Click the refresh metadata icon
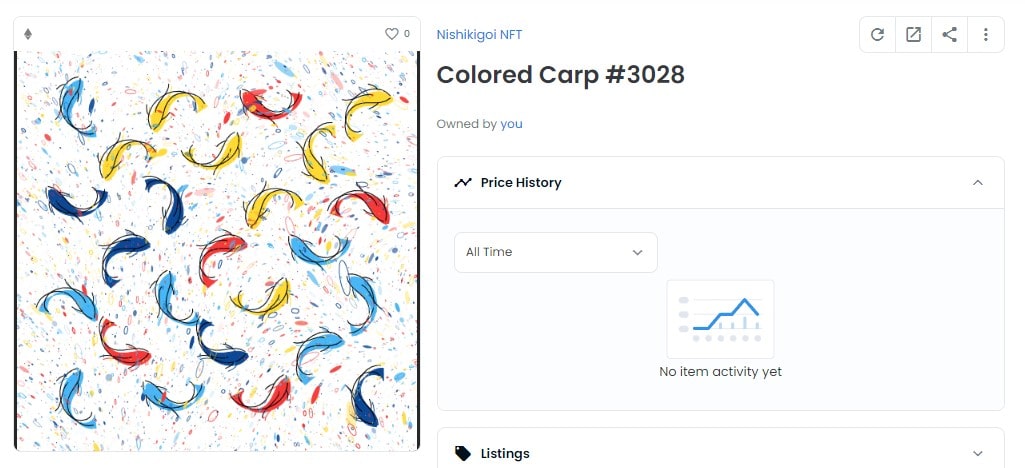The height and width of the screenshot is (468, 1025). pos(877,35)
